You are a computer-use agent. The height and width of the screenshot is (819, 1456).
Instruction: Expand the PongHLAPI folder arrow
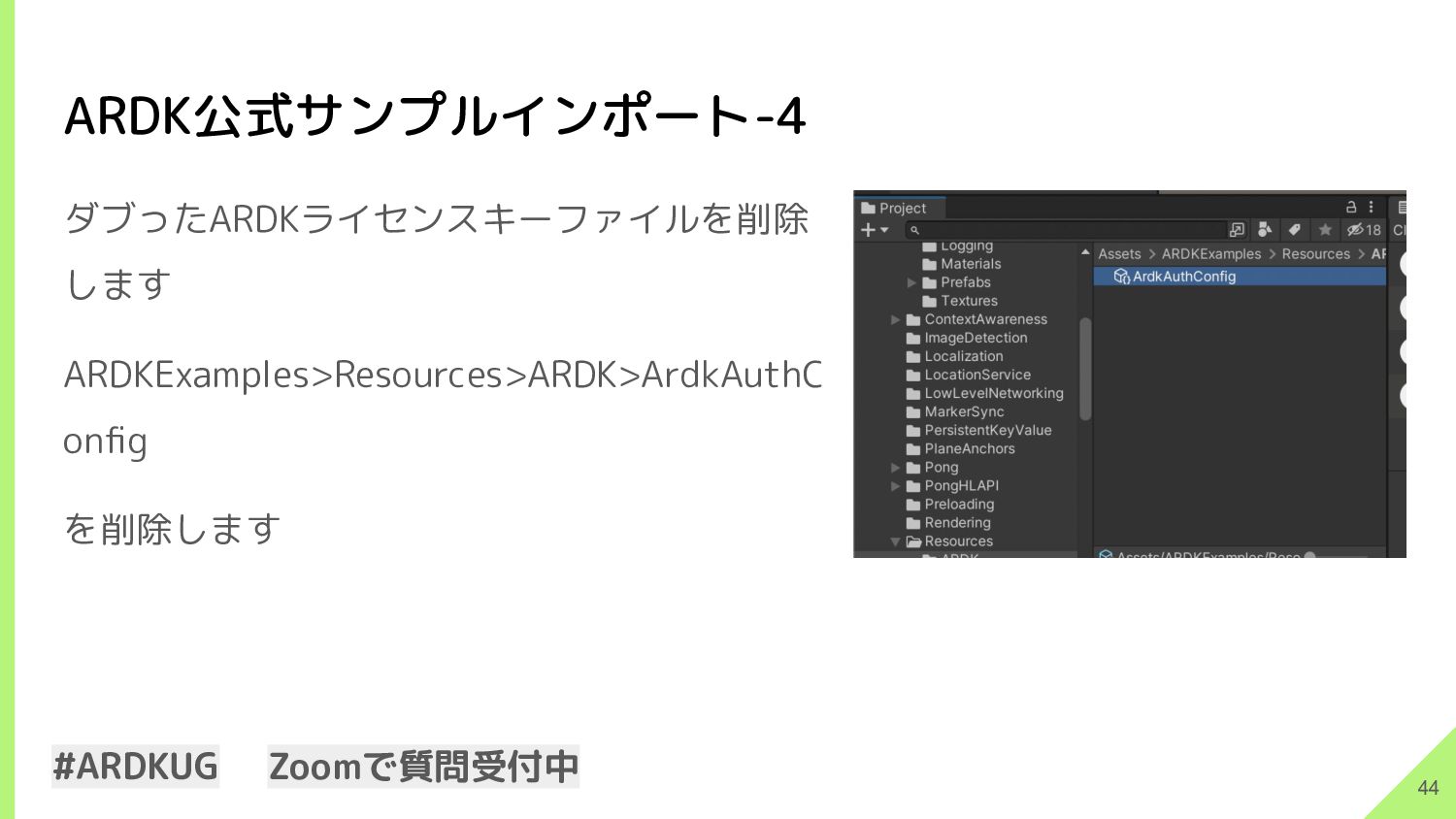pos(895,485)
